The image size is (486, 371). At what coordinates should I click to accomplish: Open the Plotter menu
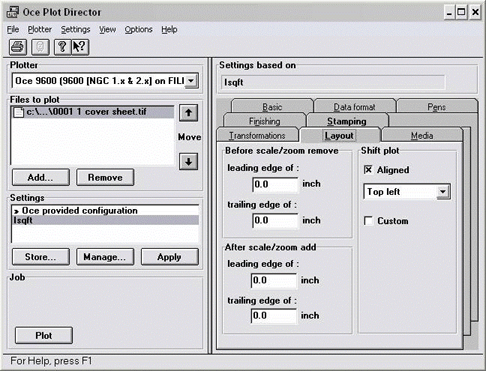[x=40, y=30]
